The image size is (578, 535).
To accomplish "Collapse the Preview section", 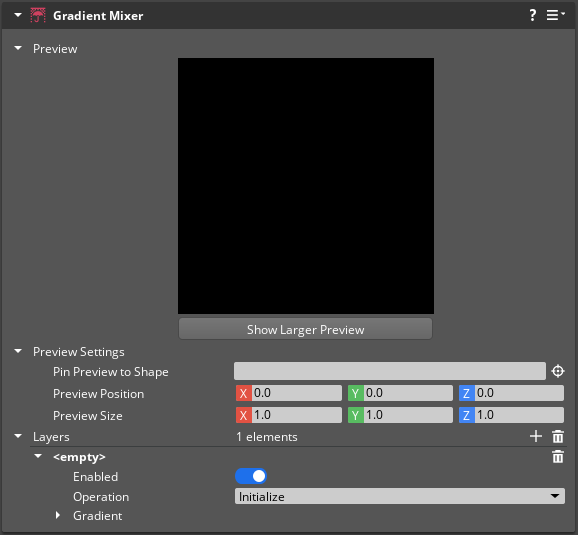I will 18,48.
